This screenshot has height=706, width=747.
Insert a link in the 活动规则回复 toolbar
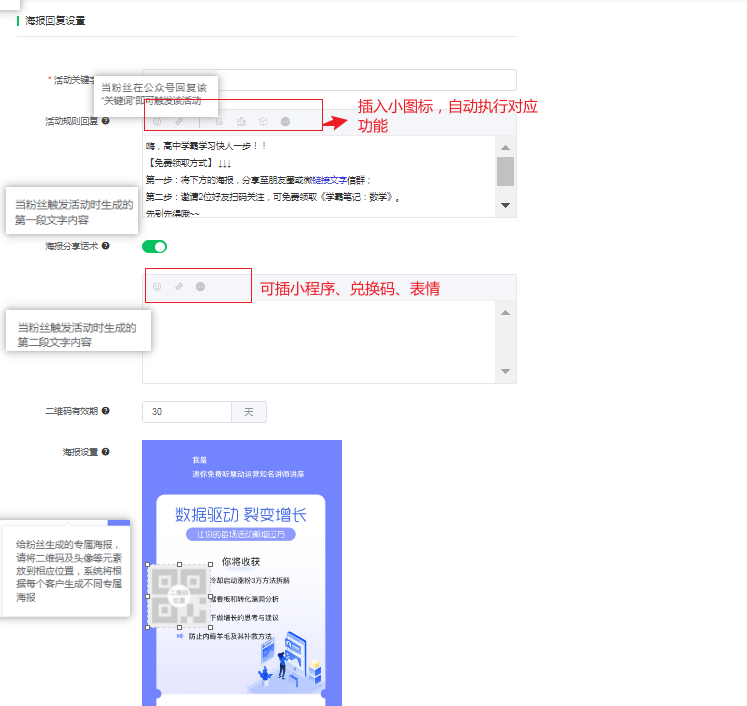(179, 121)
